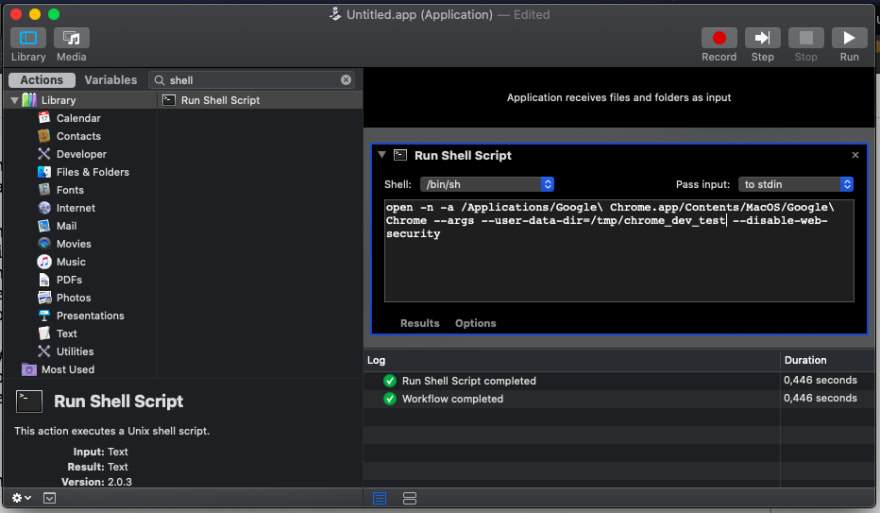880x513 pixels.
Task: Click the shell search field
Action: click(253, 80)
